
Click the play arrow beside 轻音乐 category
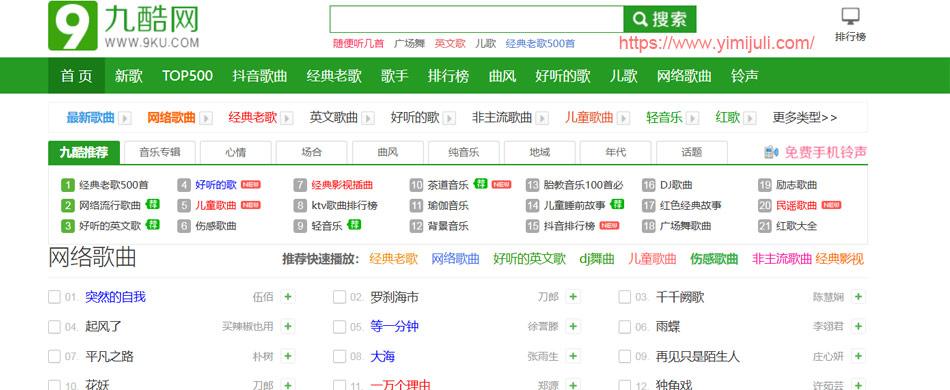(693, 118)
